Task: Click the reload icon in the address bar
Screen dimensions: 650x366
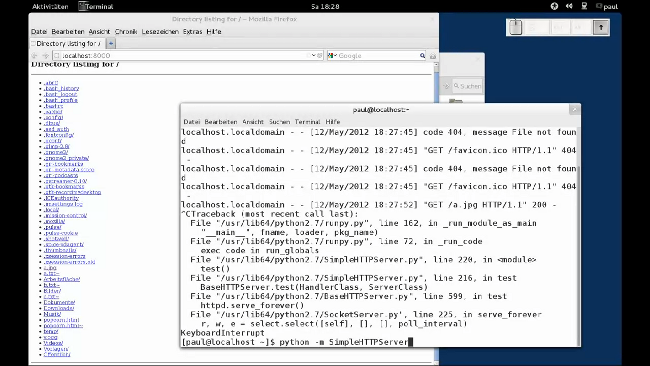Action: [x=320, y=56]
